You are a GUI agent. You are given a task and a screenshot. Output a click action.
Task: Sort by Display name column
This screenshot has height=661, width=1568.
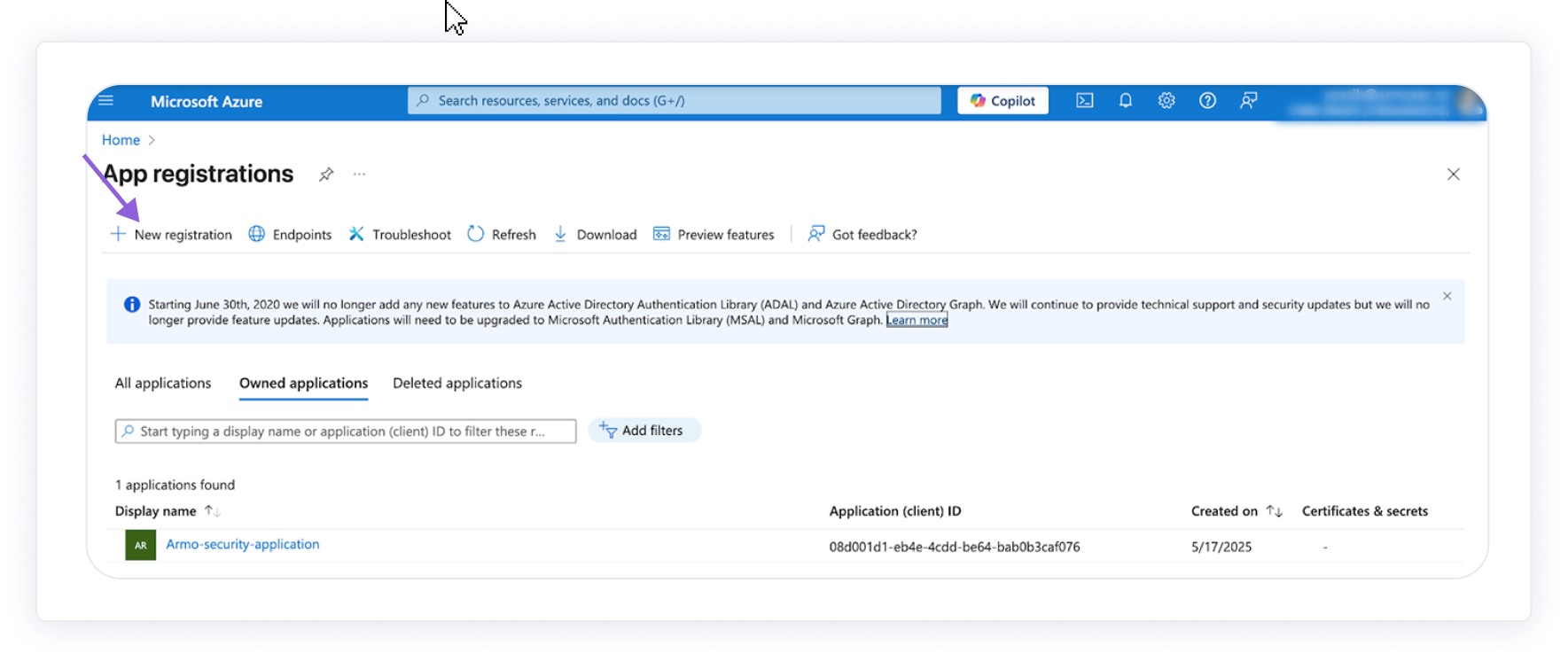168,511
